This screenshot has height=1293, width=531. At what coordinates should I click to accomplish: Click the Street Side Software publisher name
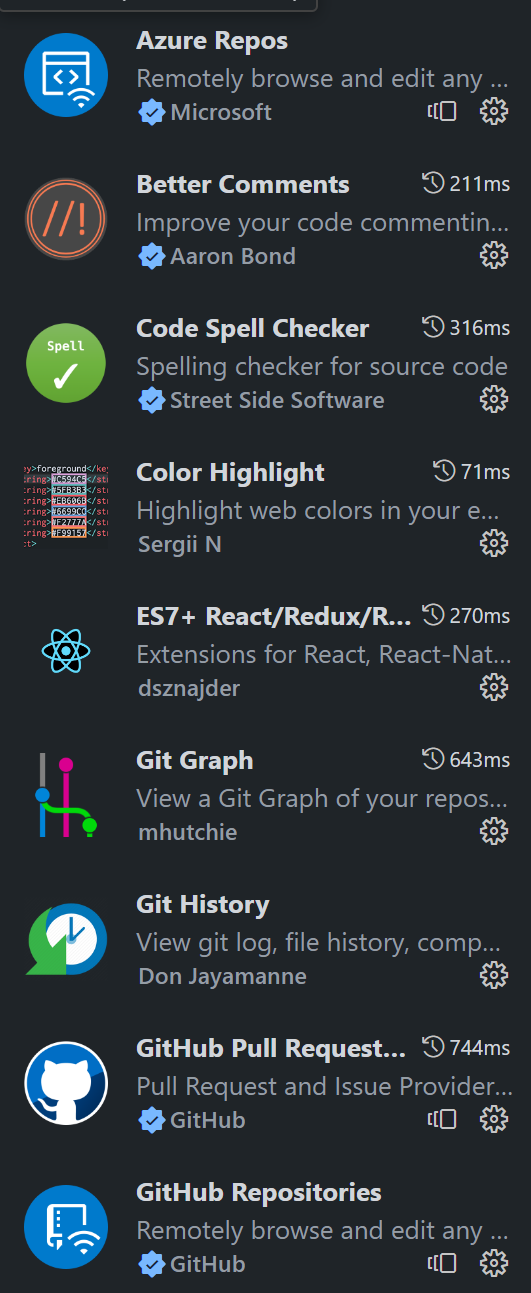[277, 400]
